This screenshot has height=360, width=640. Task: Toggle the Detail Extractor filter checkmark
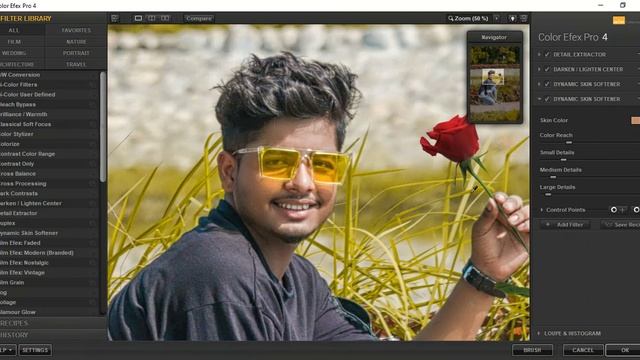pyautogui.click(x=547, y=54)
